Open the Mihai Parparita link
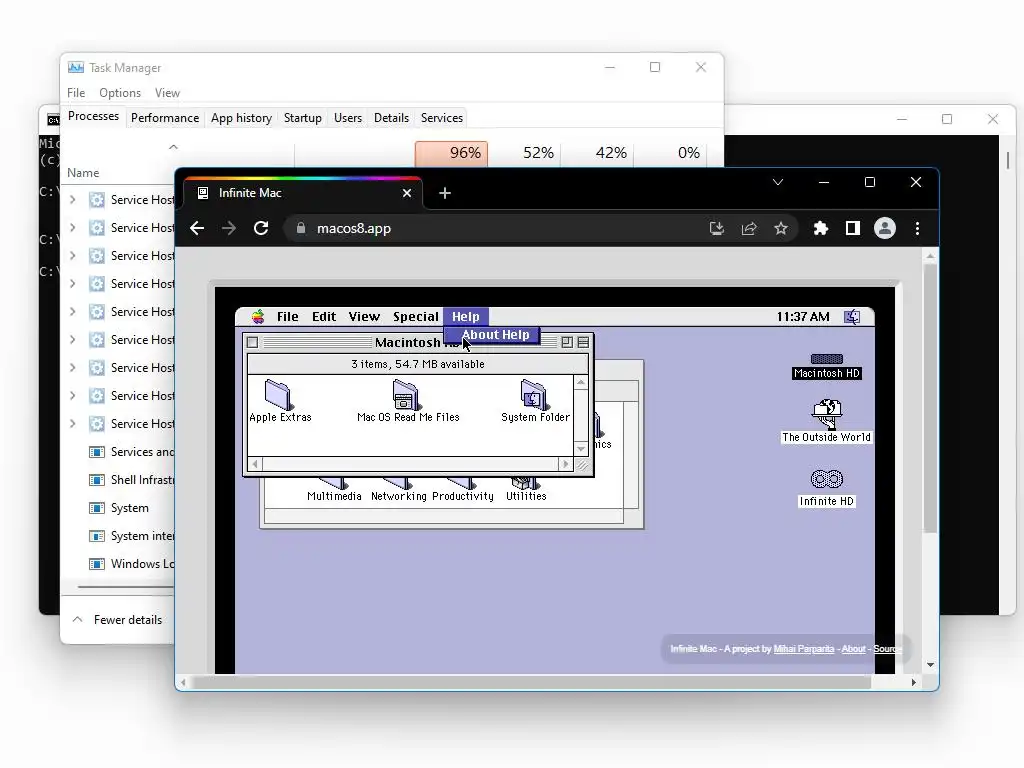1024x768 pixels. [803, 648]
